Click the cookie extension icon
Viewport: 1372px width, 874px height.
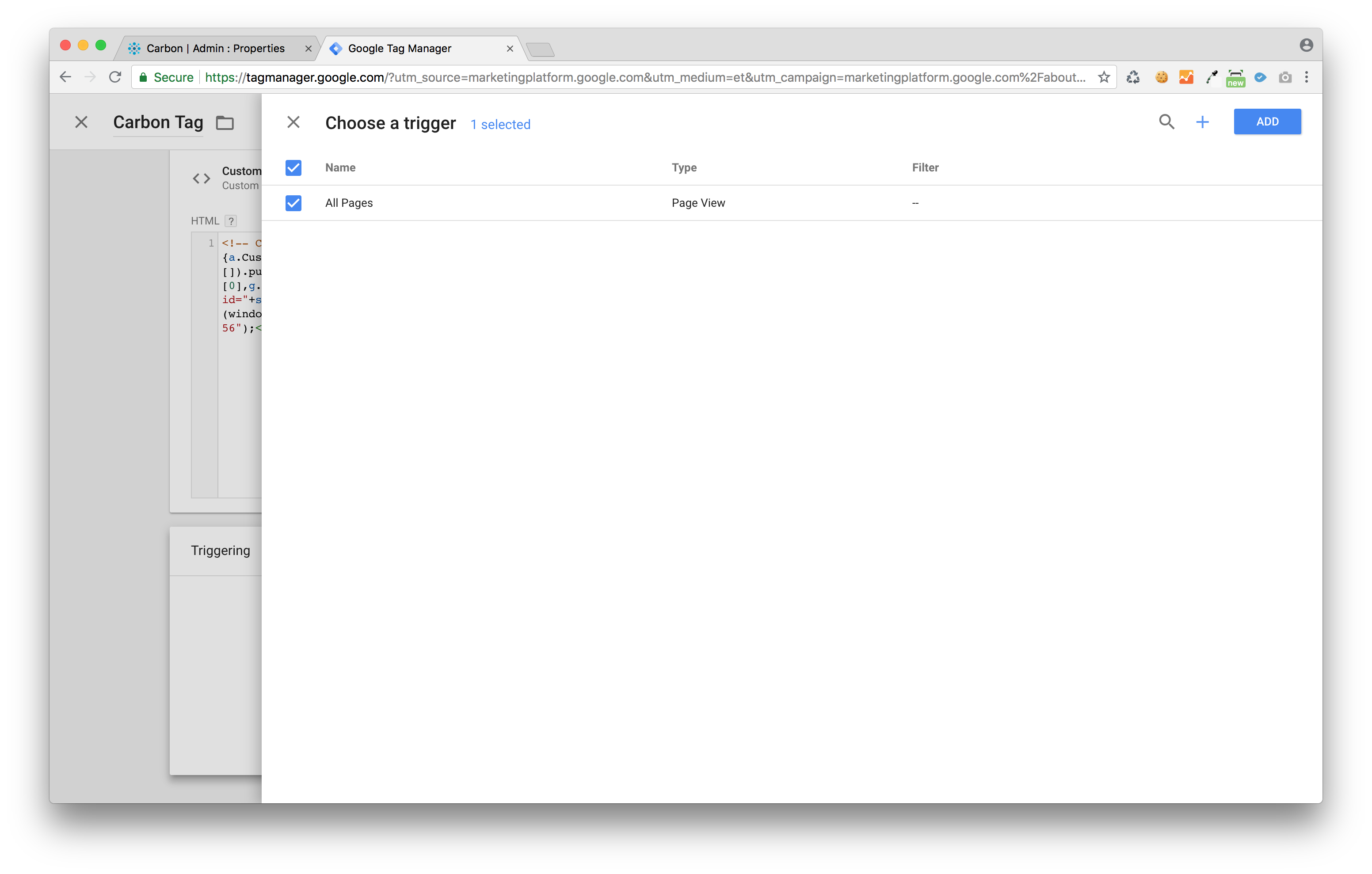pos(1161,77)
